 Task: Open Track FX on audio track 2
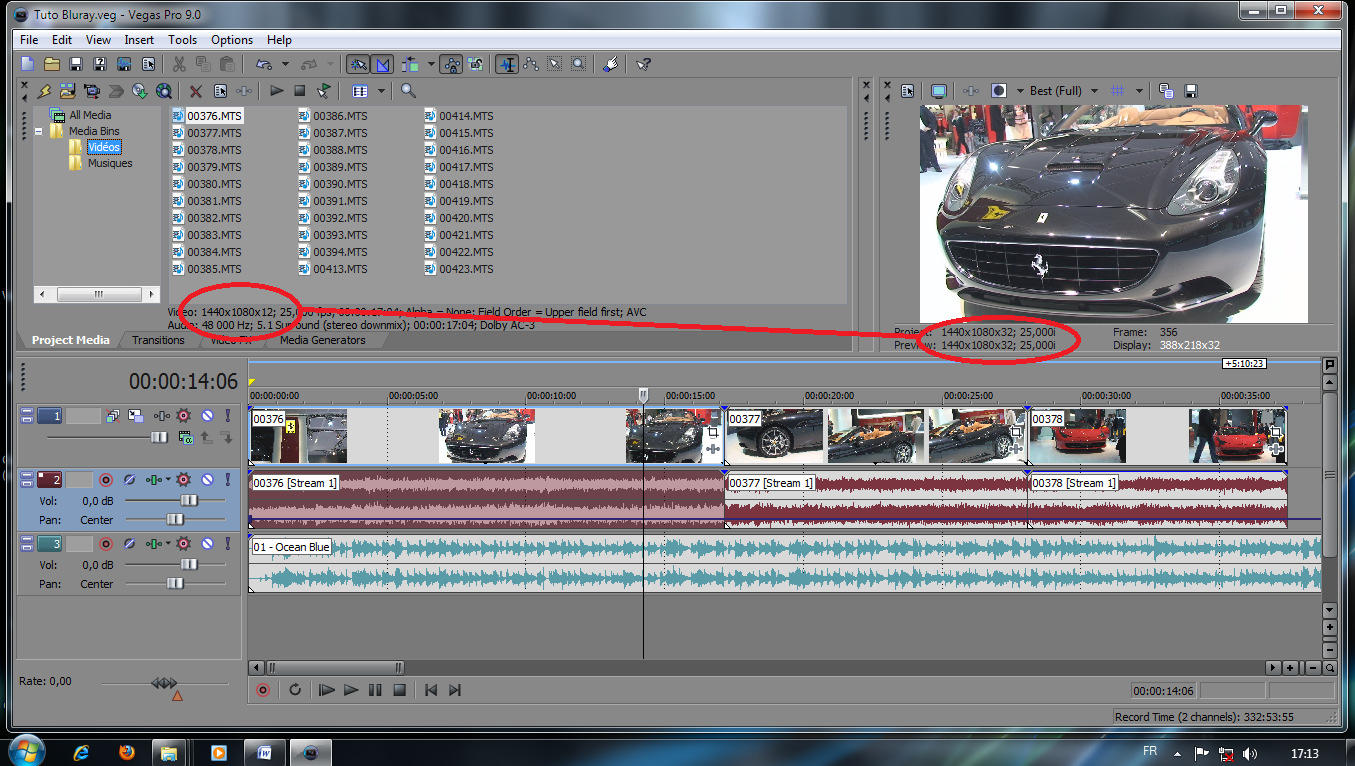click(183, 480)
